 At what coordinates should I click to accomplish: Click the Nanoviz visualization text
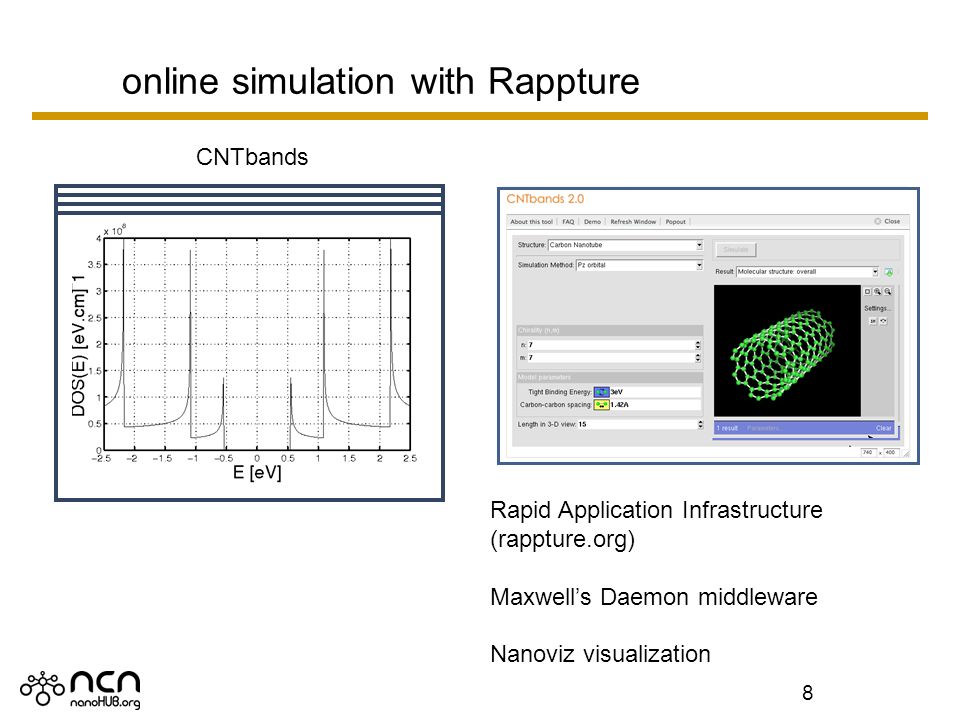(x=601, y=654)
